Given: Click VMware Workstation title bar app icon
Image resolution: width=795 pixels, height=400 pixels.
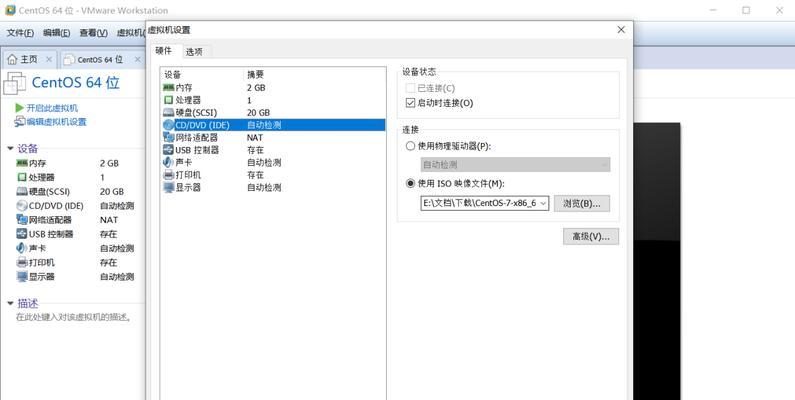Looking at the screenshot, I should pos(10,10).
